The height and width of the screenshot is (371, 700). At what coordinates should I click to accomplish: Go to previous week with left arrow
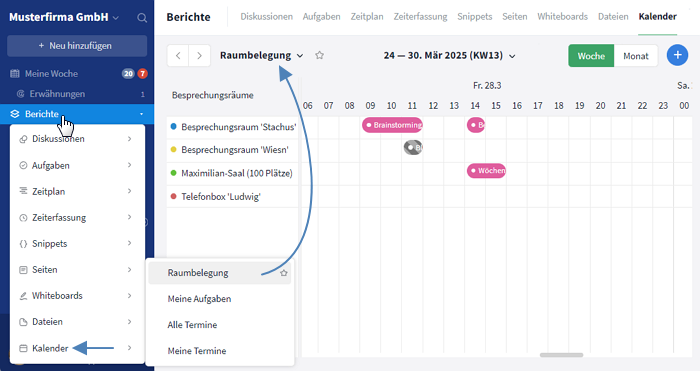click(178, 56)
